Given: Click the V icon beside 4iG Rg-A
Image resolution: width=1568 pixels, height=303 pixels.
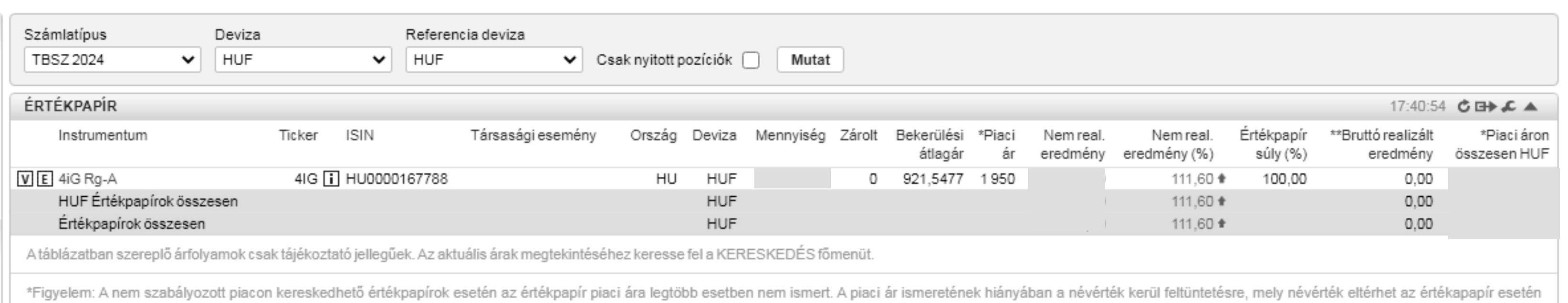Looking at the screenshot, I should point(24,179).
